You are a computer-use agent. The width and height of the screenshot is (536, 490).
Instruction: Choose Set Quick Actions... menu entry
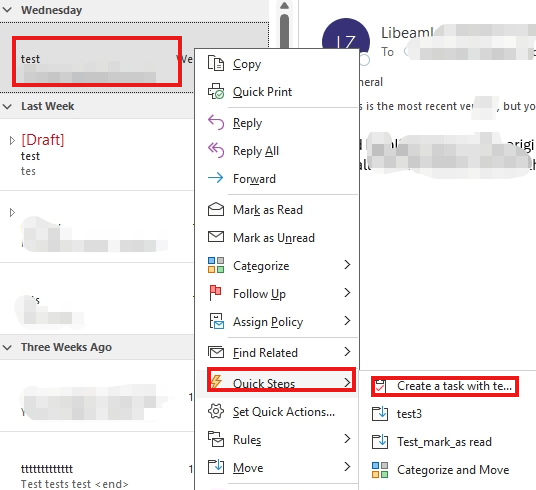(x=277, y=412)
